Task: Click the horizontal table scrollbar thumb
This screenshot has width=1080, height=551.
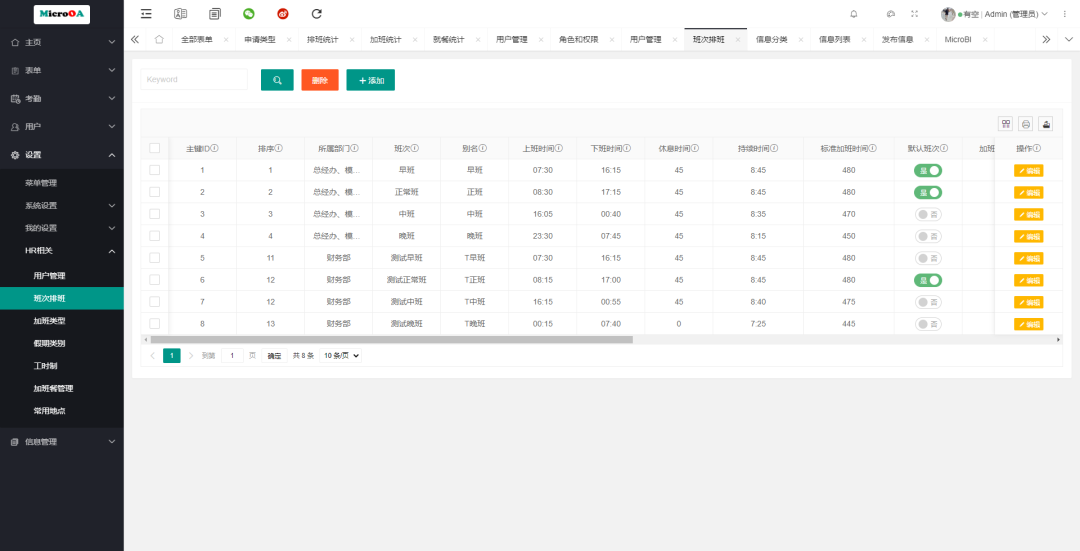Action: (391, 340)
